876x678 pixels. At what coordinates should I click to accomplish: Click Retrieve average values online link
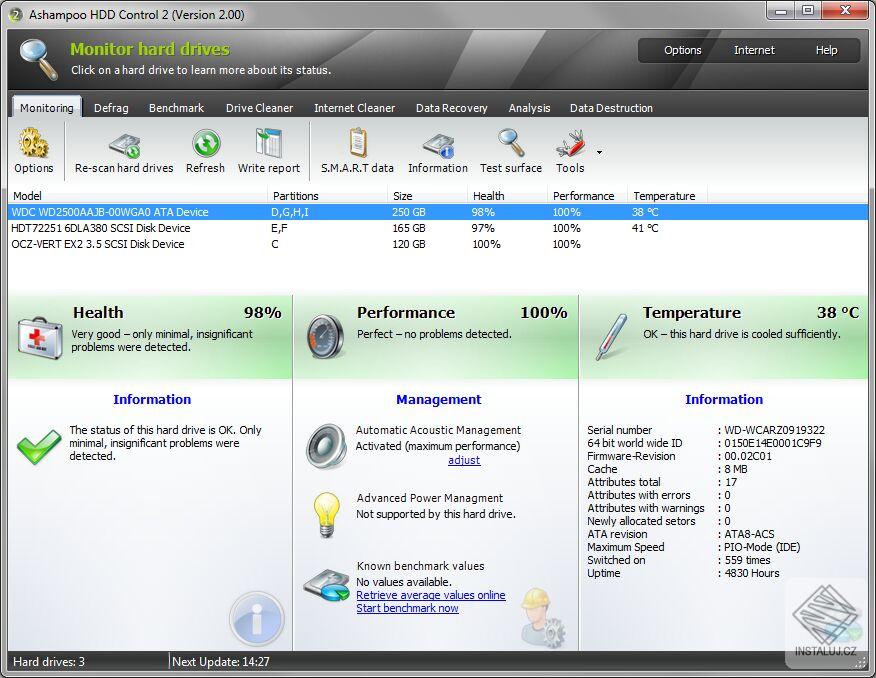431,595
